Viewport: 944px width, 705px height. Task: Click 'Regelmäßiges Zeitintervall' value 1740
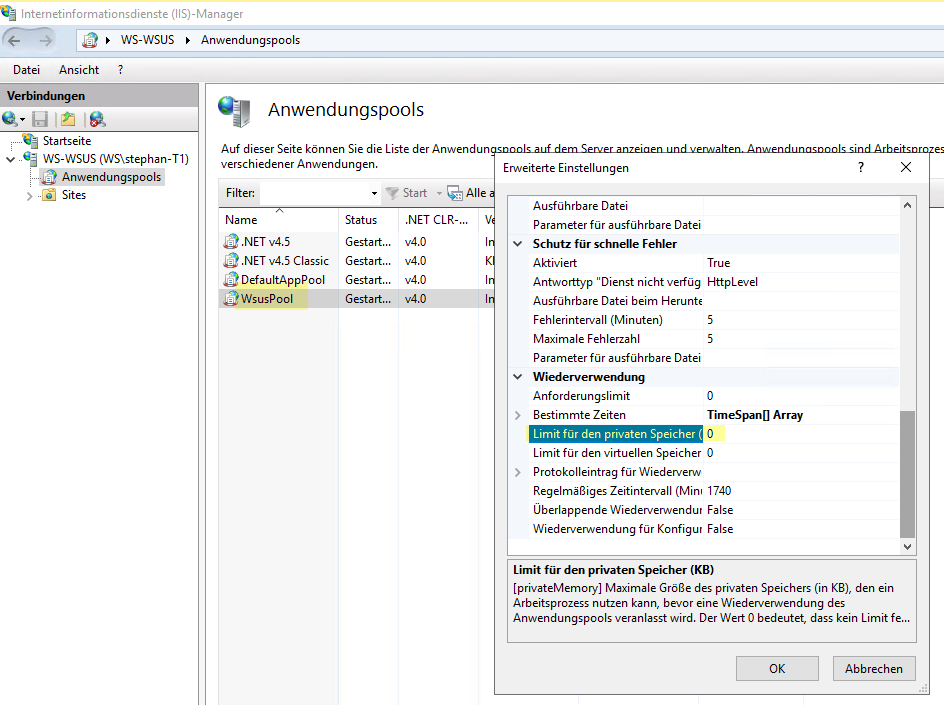tap(719, 491)
